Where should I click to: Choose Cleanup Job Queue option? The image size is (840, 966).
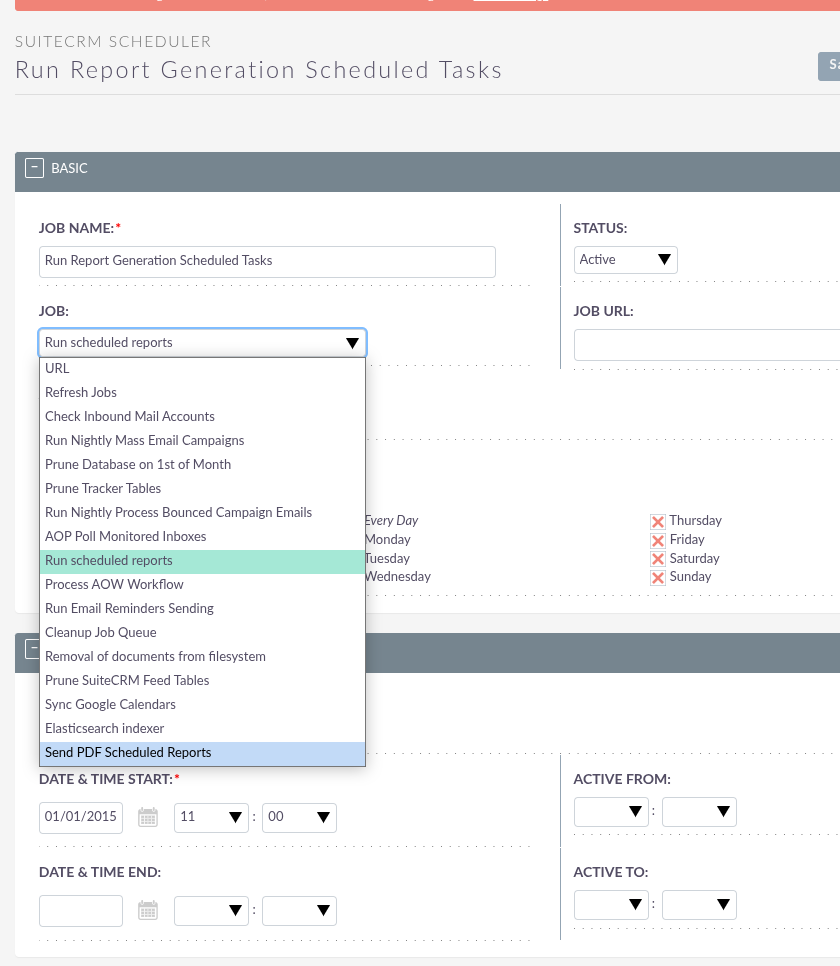(x=202, y=633)
